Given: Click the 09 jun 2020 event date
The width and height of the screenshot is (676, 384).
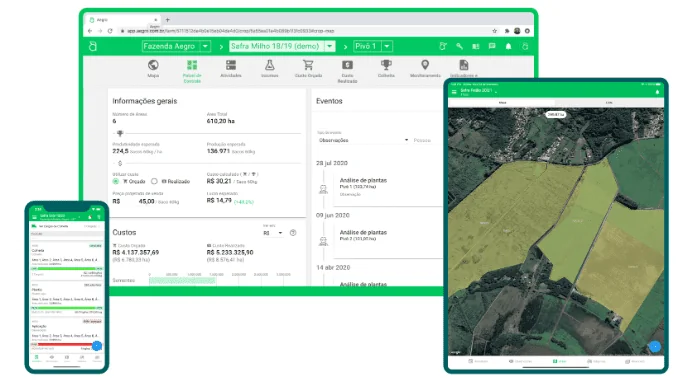Looking at the screenshot, I should click(332, 215).
